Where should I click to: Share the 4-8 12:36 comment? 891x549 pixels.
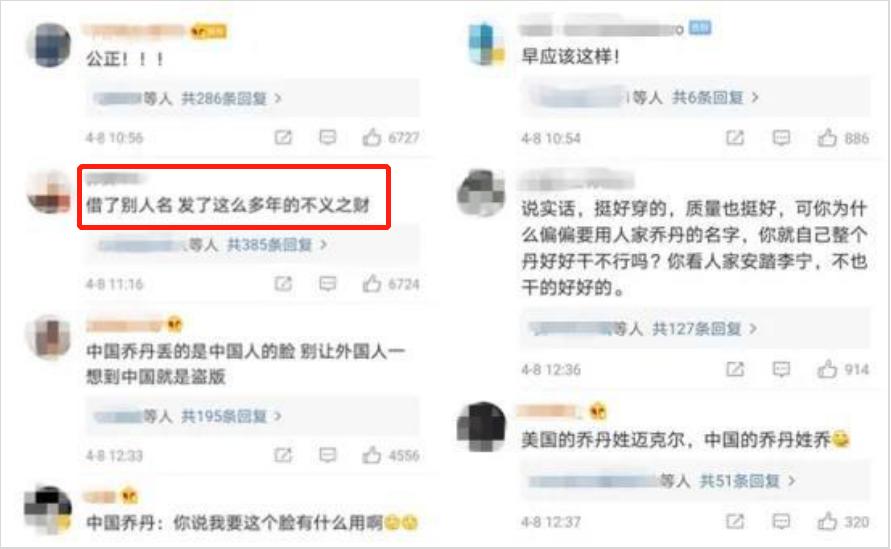pyautogui.click(x=735, y=369)
